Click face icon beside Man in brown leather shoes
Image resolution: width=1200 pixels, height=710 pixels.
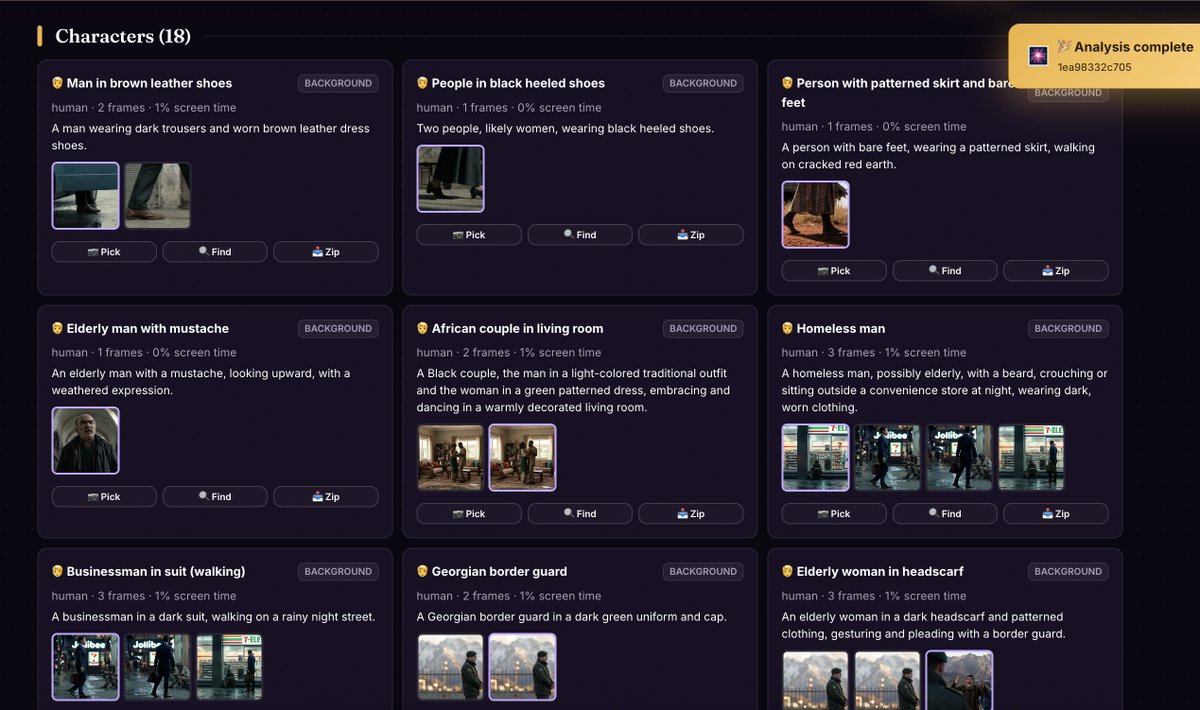[x=58, y=83]
